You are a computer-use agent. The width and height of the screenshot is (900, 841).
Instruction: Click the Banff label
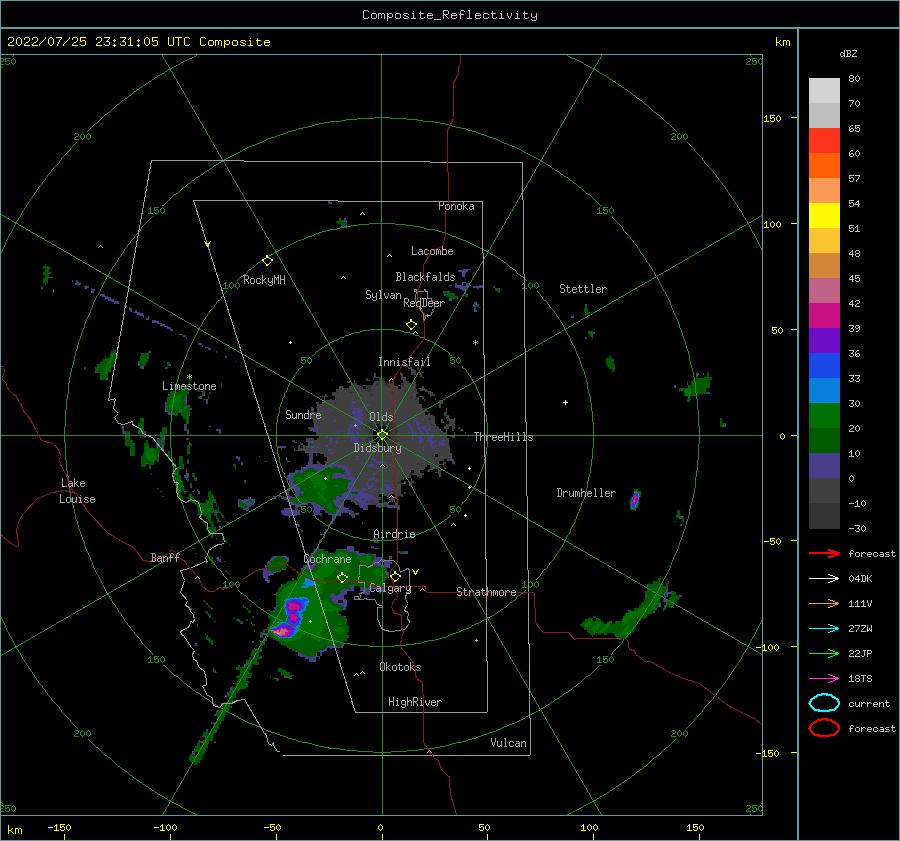[x=165, y=557]
